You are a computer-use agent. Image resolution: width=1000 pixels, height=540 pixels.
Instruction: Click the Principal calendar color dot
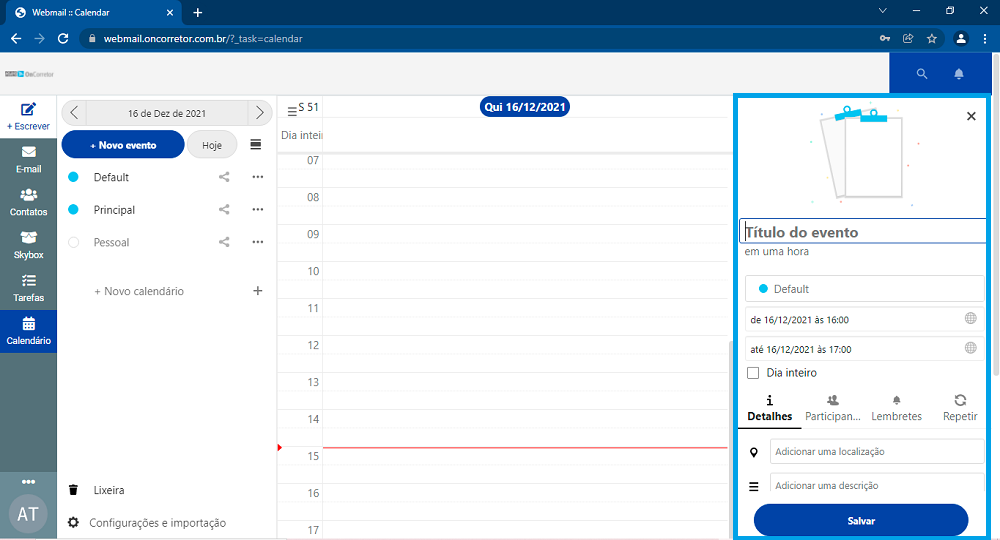[73, 210]
